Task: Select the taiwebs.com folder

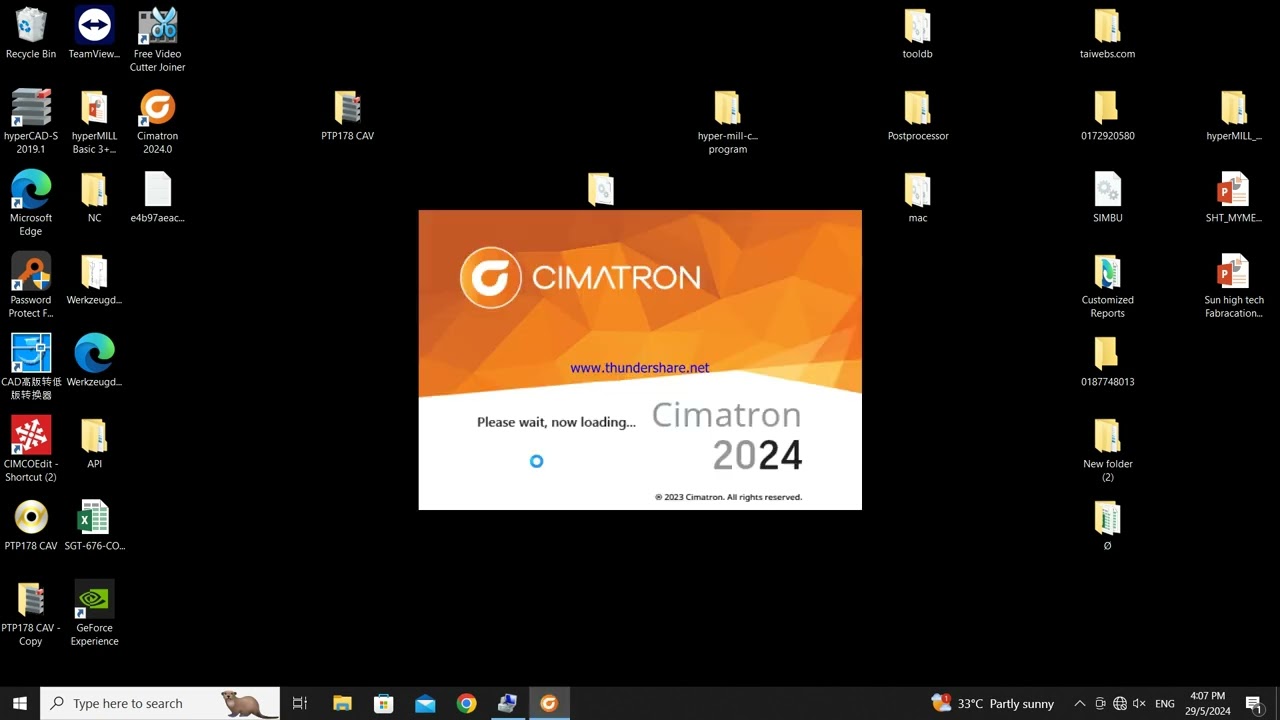Action: (x=1107, y=33)
